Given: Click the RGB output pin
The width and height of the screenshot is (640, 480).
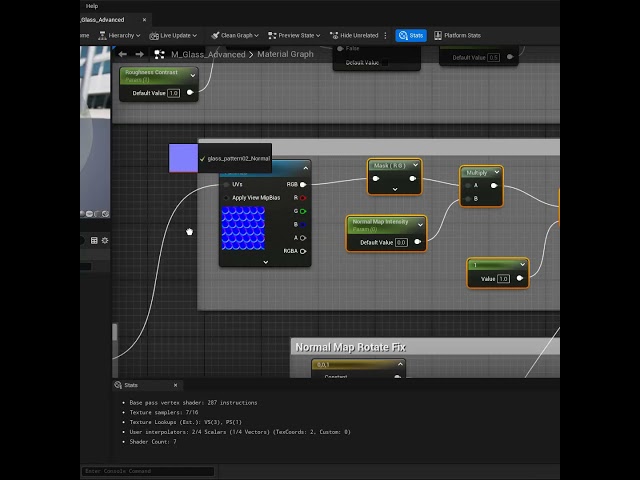Looking at the screenshot, I should pos(303,184).
